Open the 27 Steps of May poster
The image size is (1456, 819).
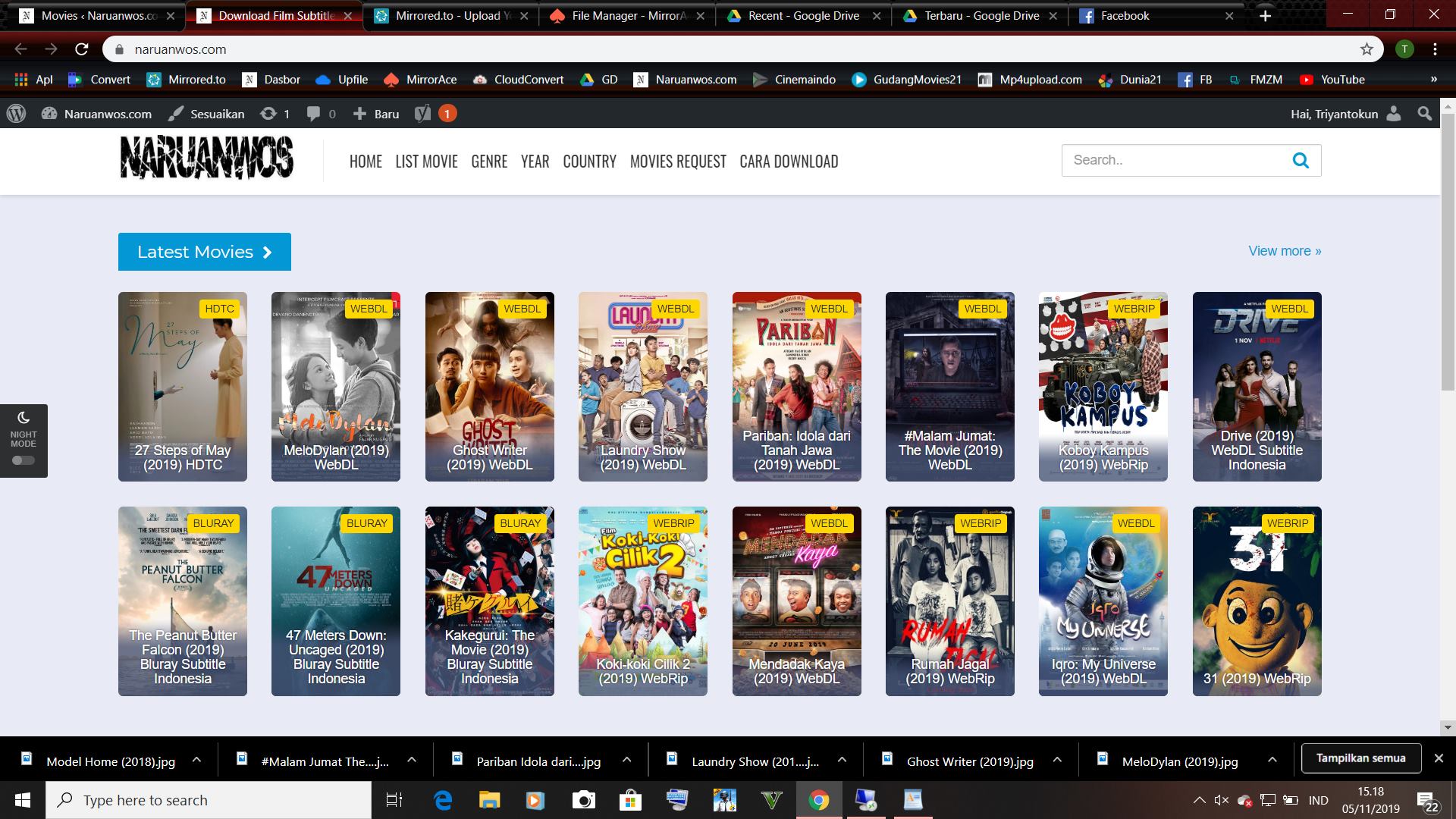(x=183, y=387)
